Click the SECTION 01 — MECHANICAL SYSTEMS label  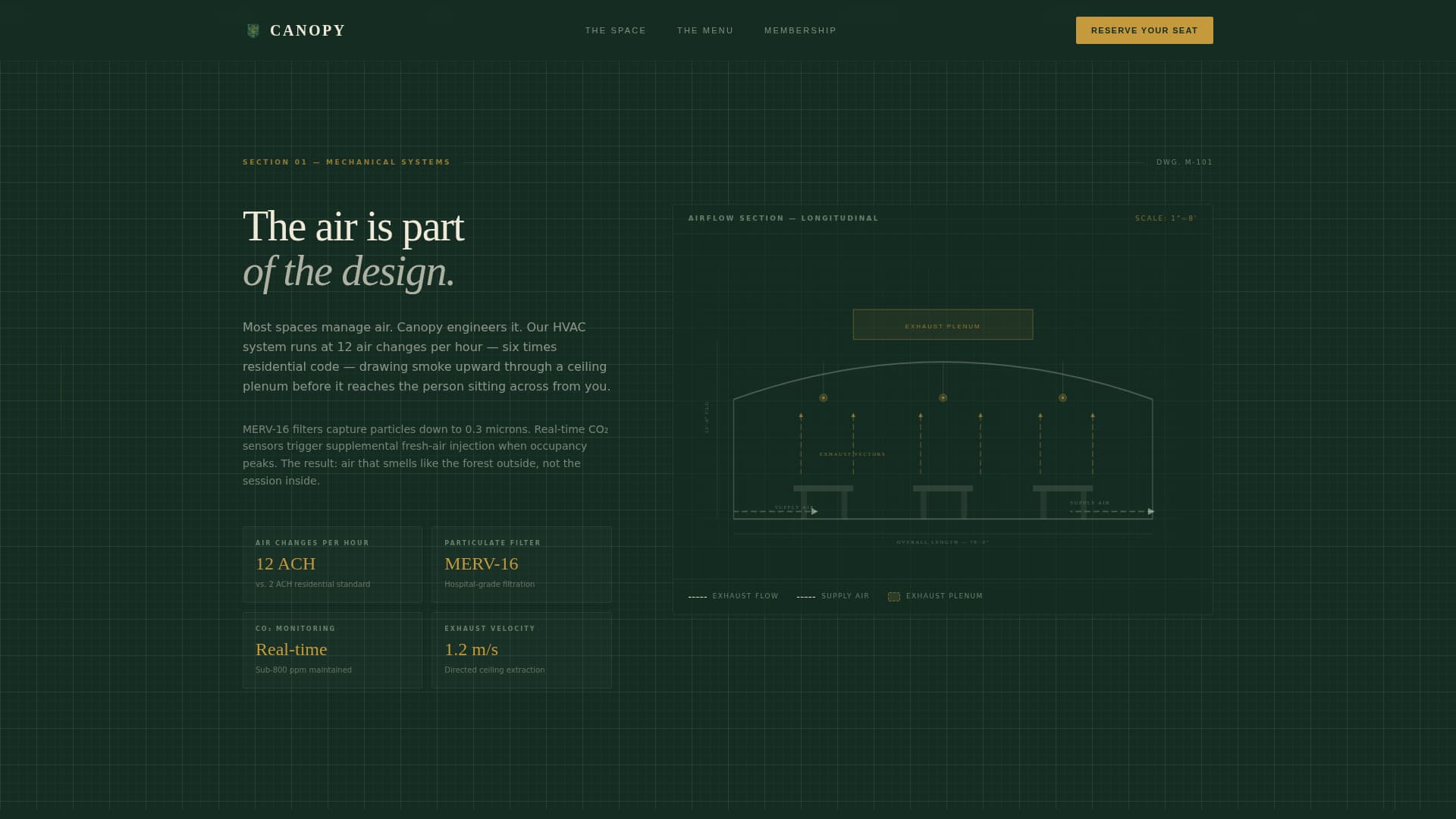(x=346, y=162)
